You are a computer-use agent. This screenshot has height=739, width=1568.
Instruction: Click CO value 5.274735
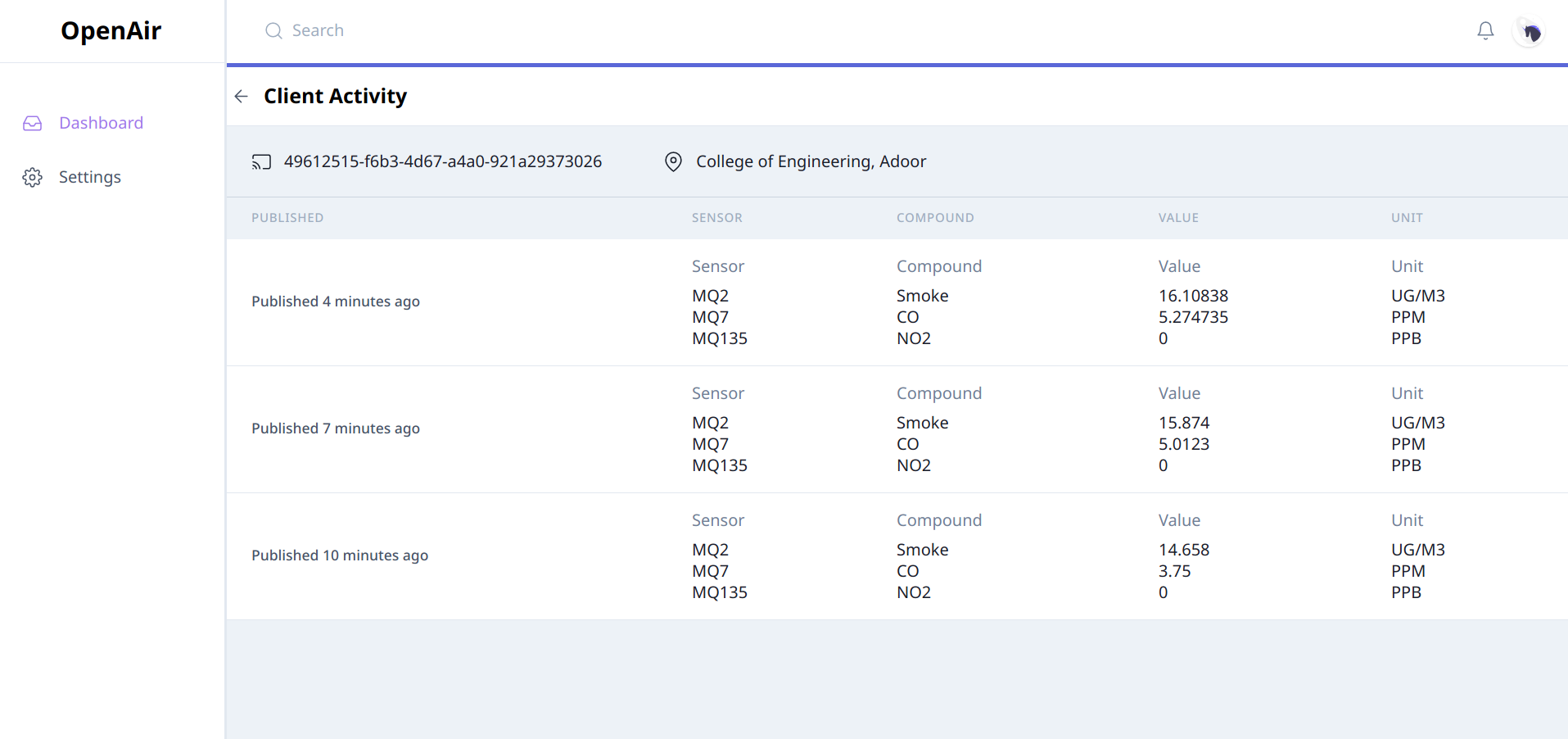pos(1193,317)
